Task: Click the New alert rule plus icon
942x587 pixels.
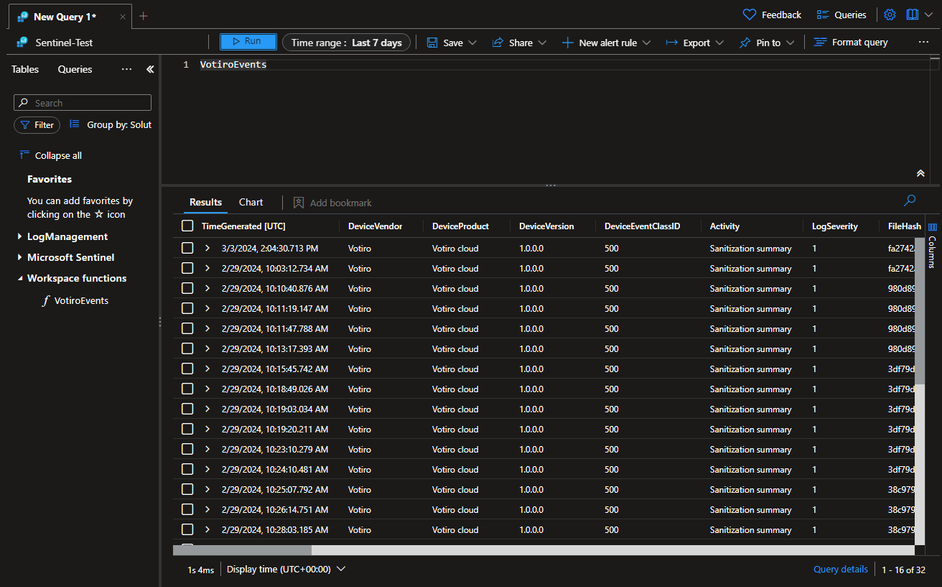Action: coord(567,43)
